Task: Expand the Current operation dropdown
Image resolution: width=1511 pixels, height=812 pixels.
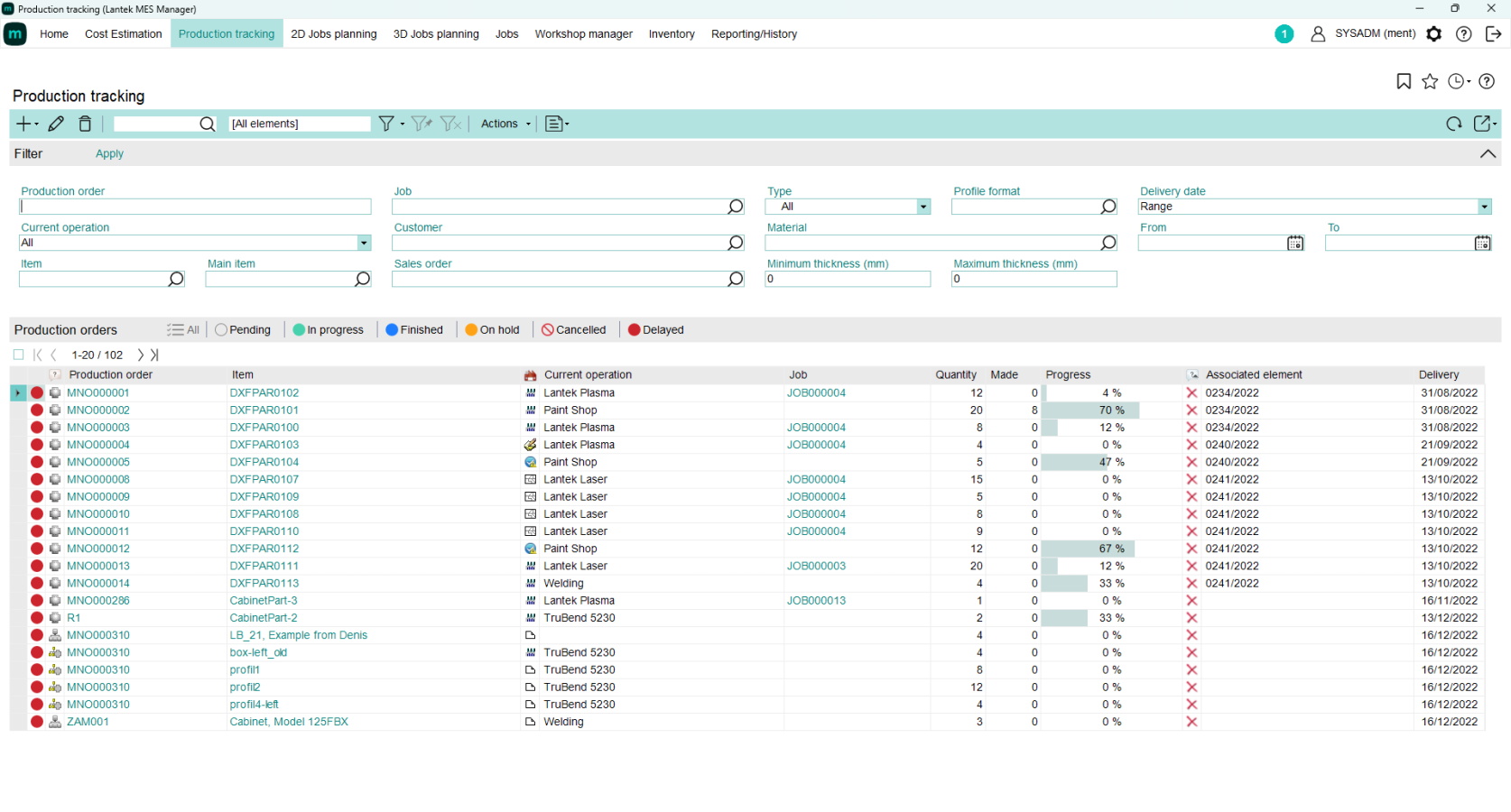Action: [x=364, y=243]
